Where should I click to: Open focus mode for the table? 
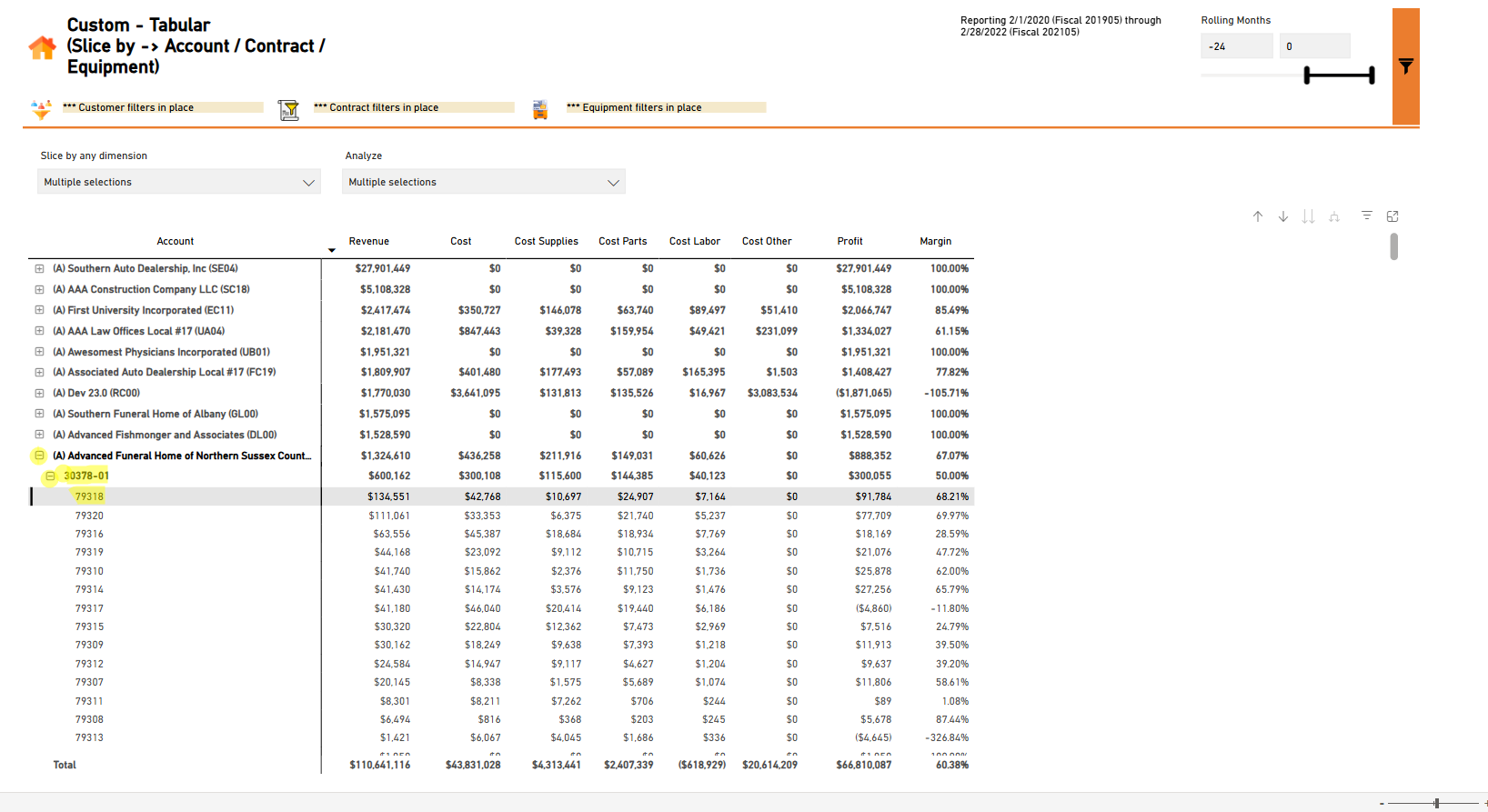point(1392,216)
